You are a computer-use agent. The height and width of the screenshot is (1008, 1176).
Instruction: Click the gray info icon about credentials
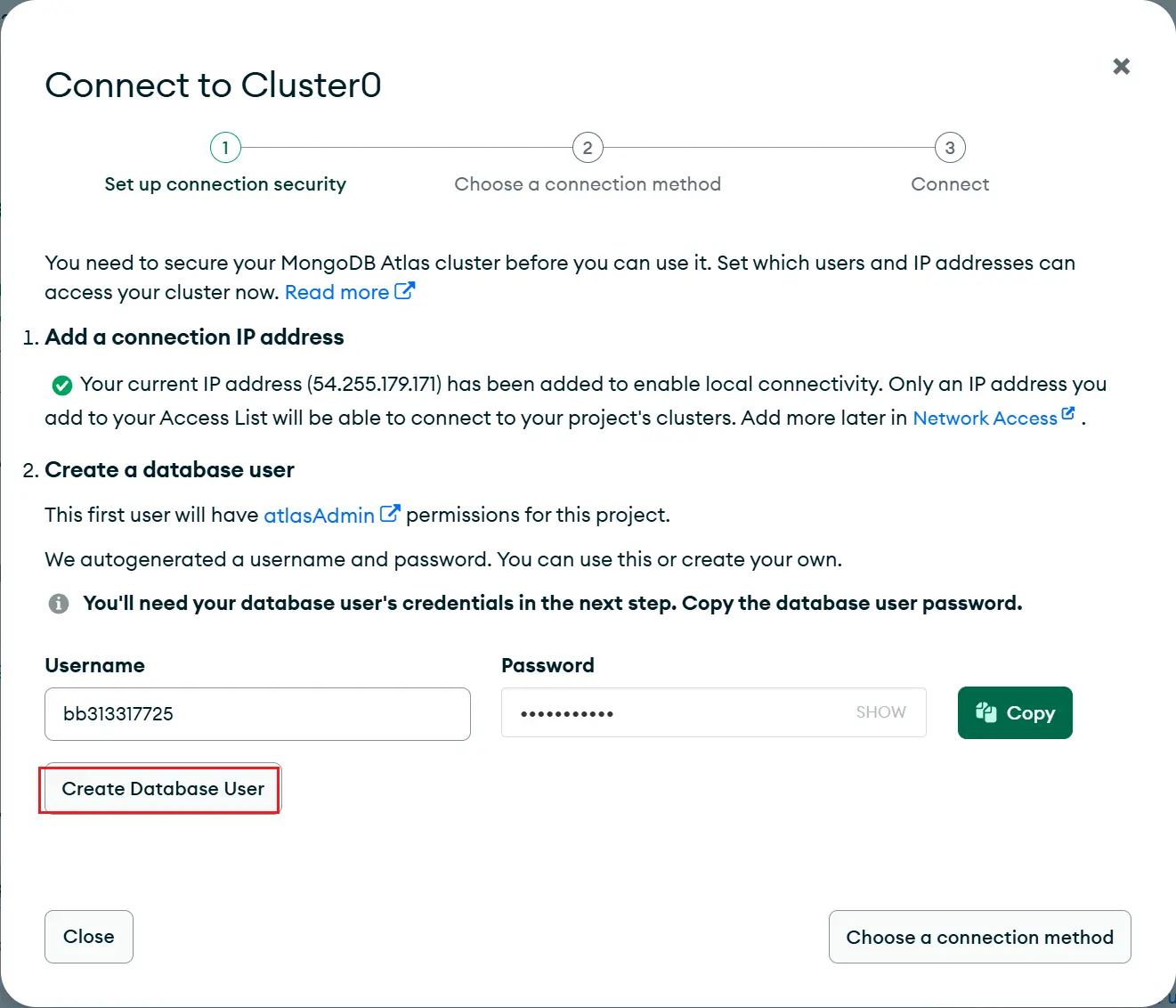point(59,604)
